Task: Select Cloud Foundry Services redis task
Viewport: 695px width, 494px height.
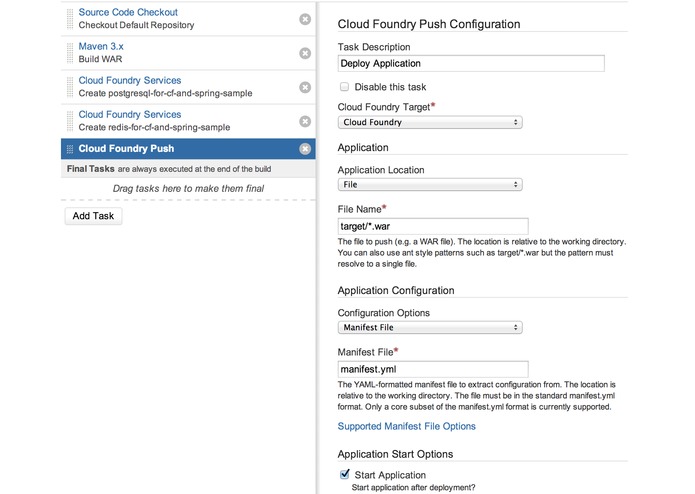Action: tap(130, 114)
